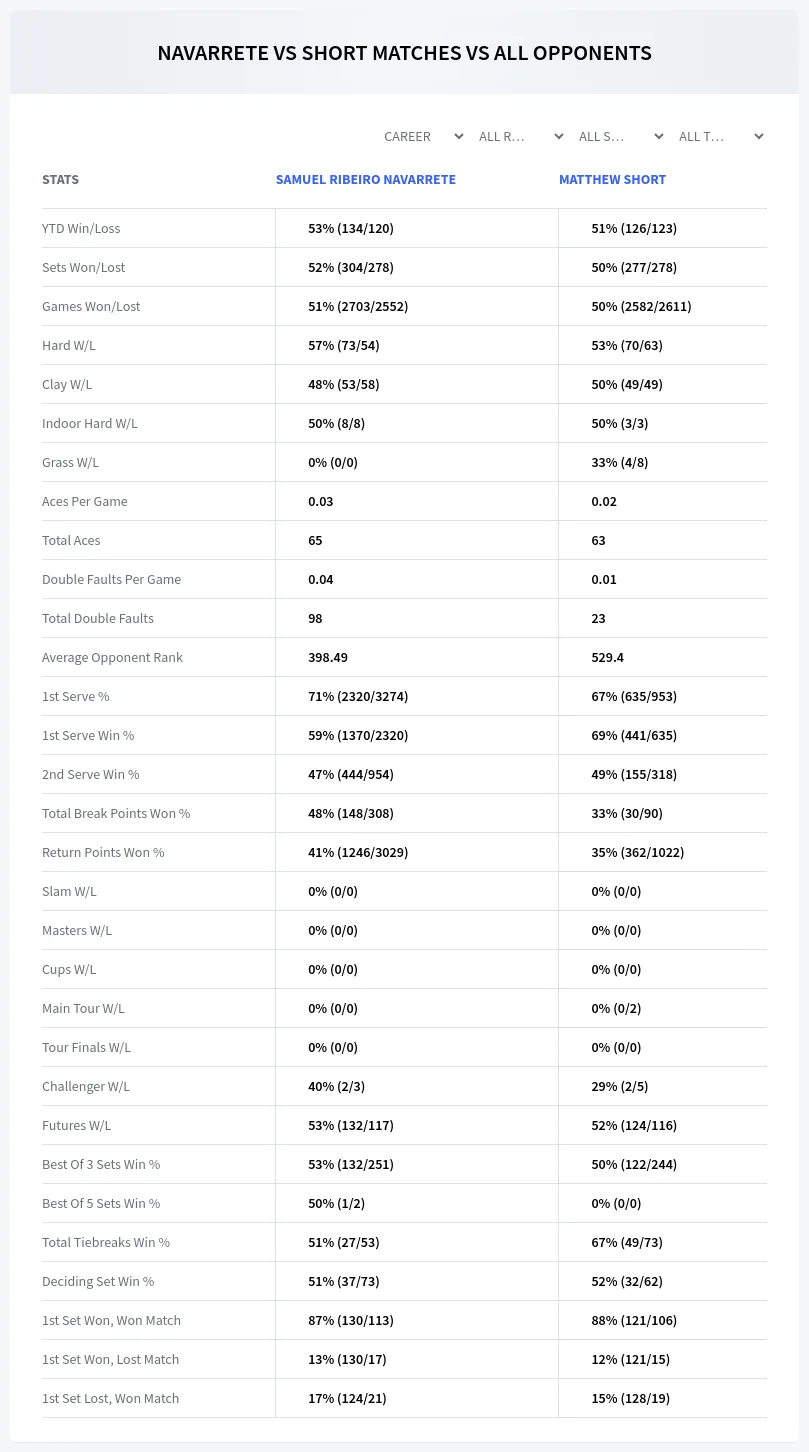Screen dimensions: 809x1452
Task: Open the ALL S... surfaces dropdown
Action: tap(620, 136)
